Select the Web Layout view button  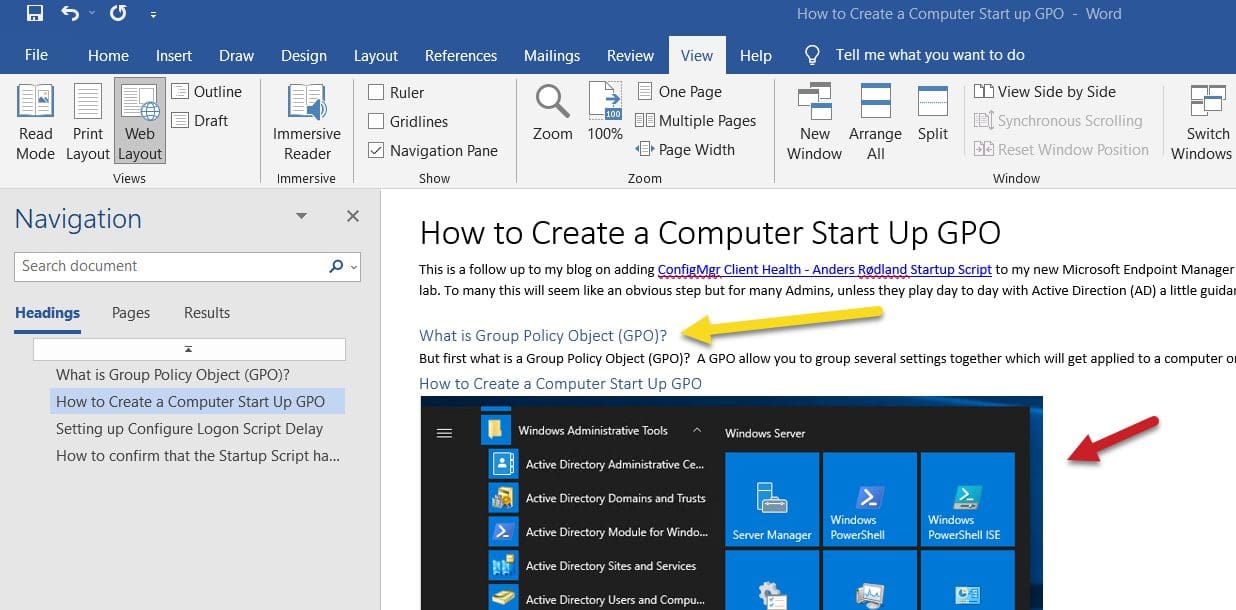140,122
